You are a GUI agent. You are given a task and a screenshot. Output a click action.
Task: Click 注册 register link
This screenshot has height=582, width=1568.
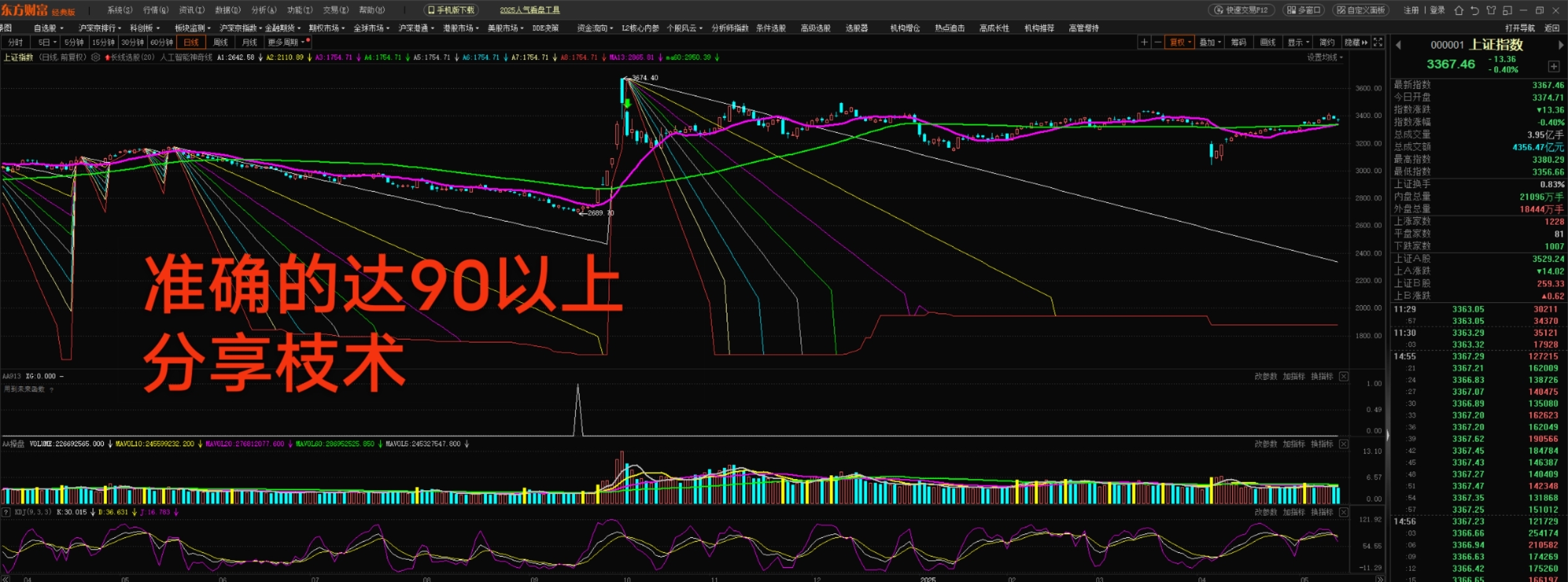tap(1412, 10)
